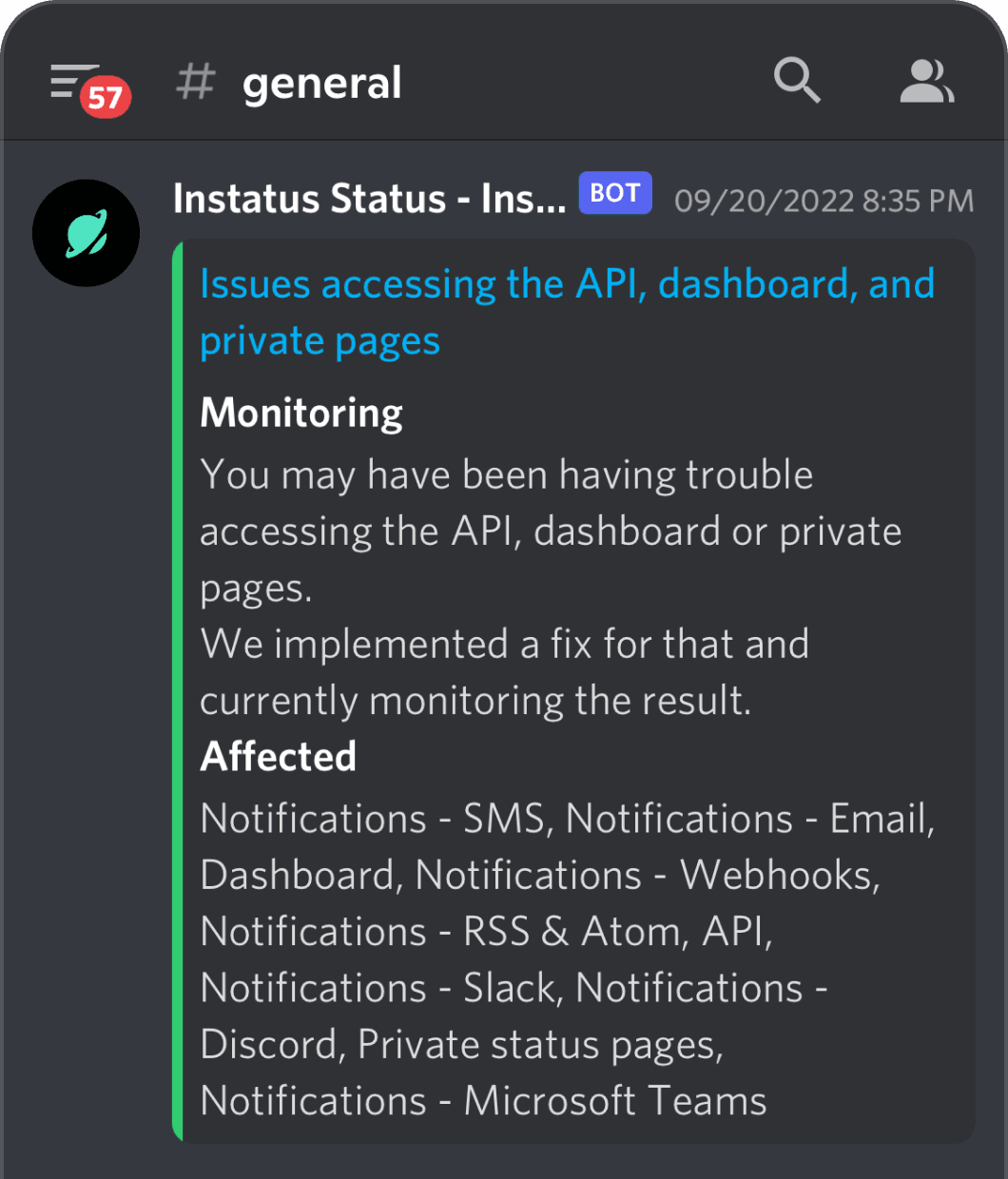Click the hash channel symbol

(x=196, y=82)
